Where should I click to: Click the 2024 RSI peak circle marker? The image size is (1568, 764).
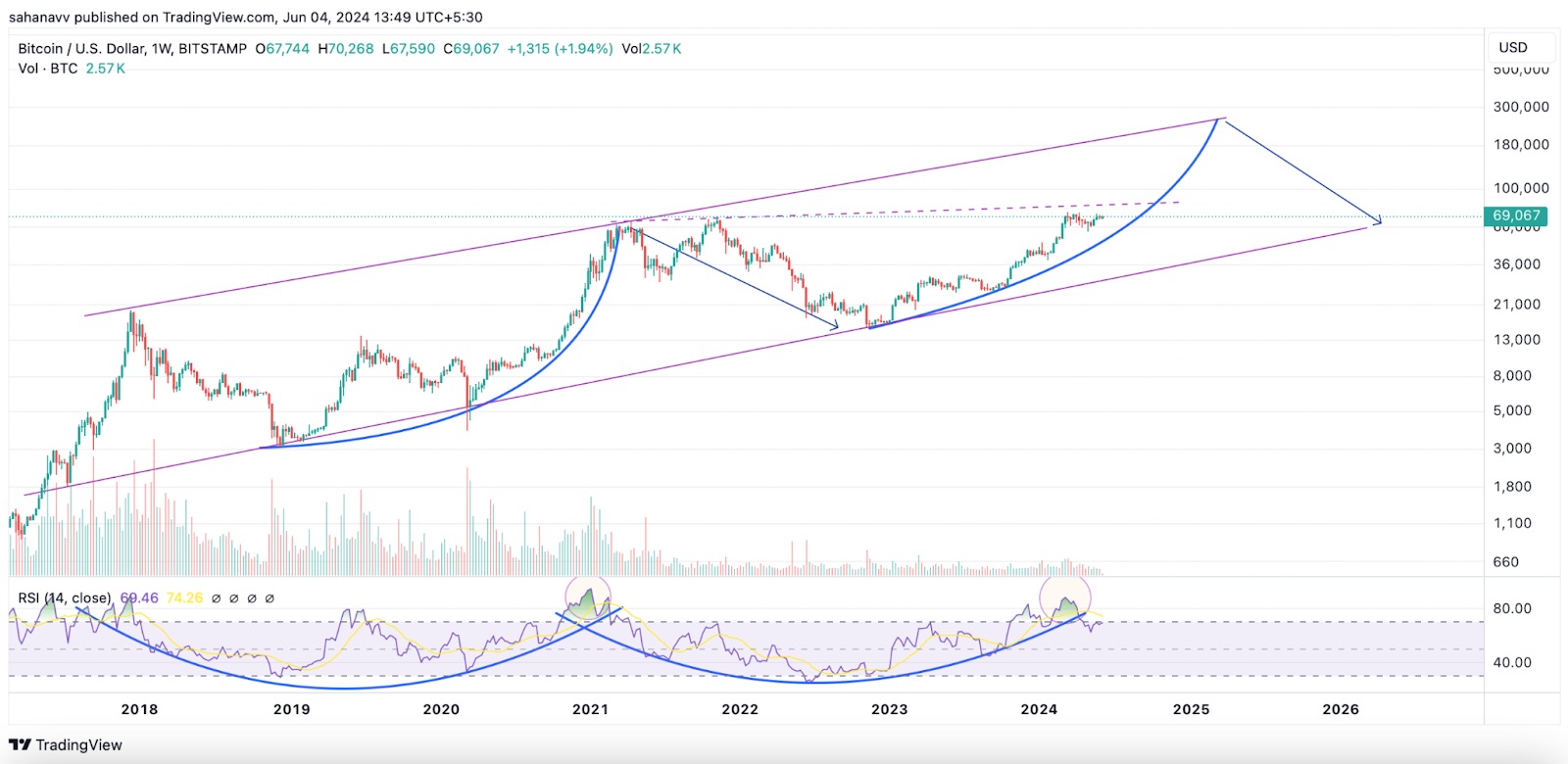pyautogui.click(x=1065, y=598)
